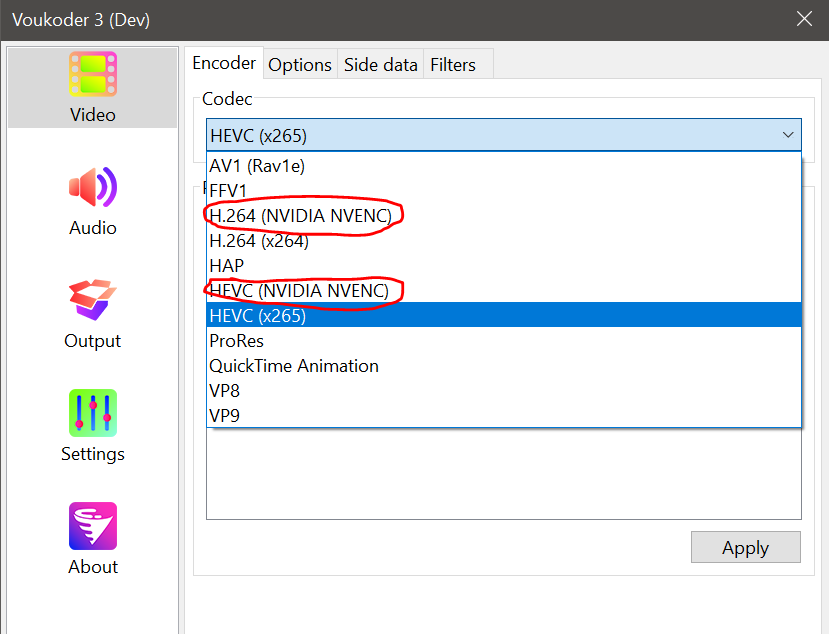The height and width of the screenshot is (634, 829).
Task: Switch to the Encoder tab
Action: (224, 63)
